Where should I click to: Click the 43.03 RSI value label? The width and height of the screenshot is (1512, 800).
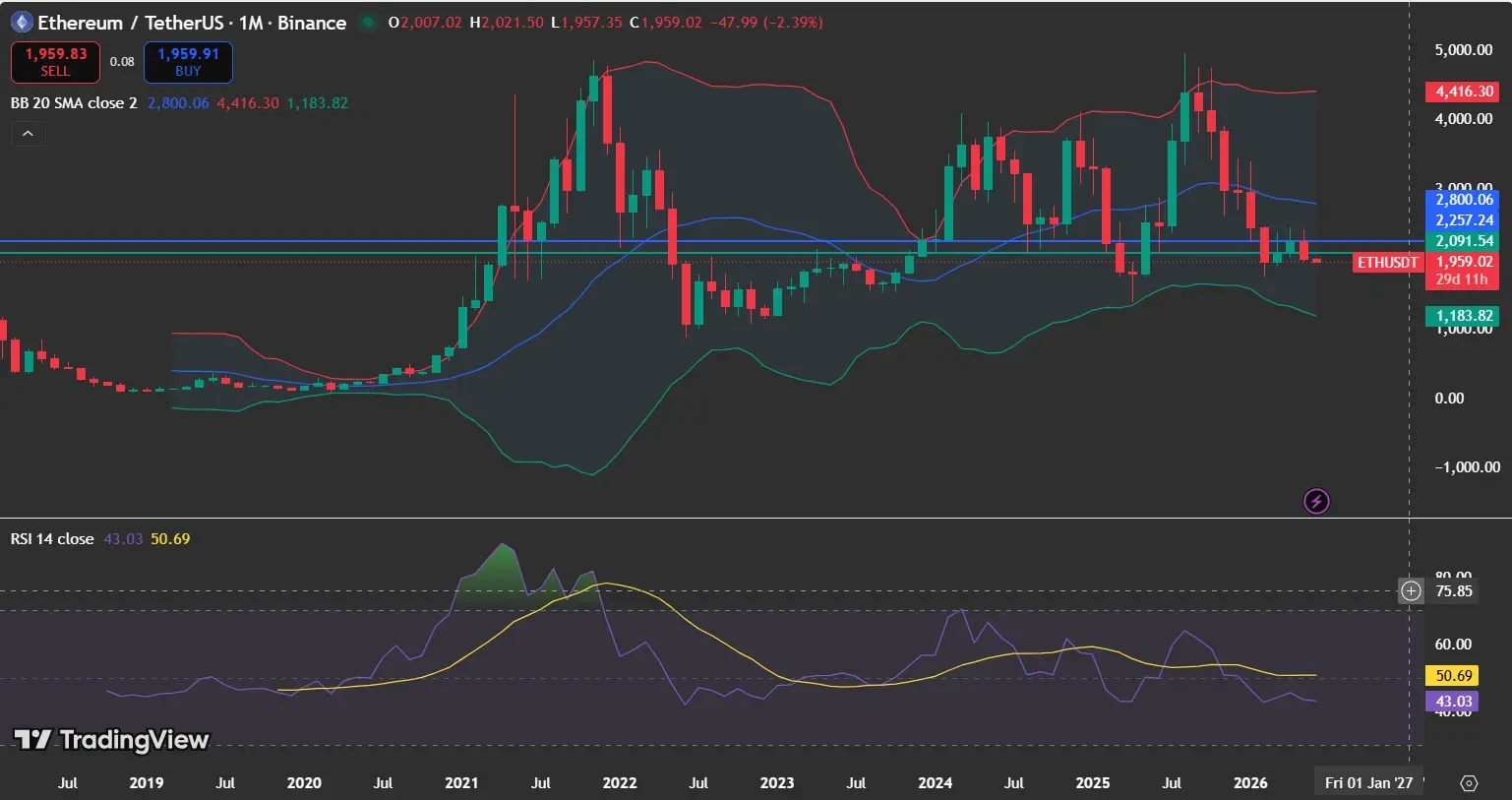point(1453,702)
